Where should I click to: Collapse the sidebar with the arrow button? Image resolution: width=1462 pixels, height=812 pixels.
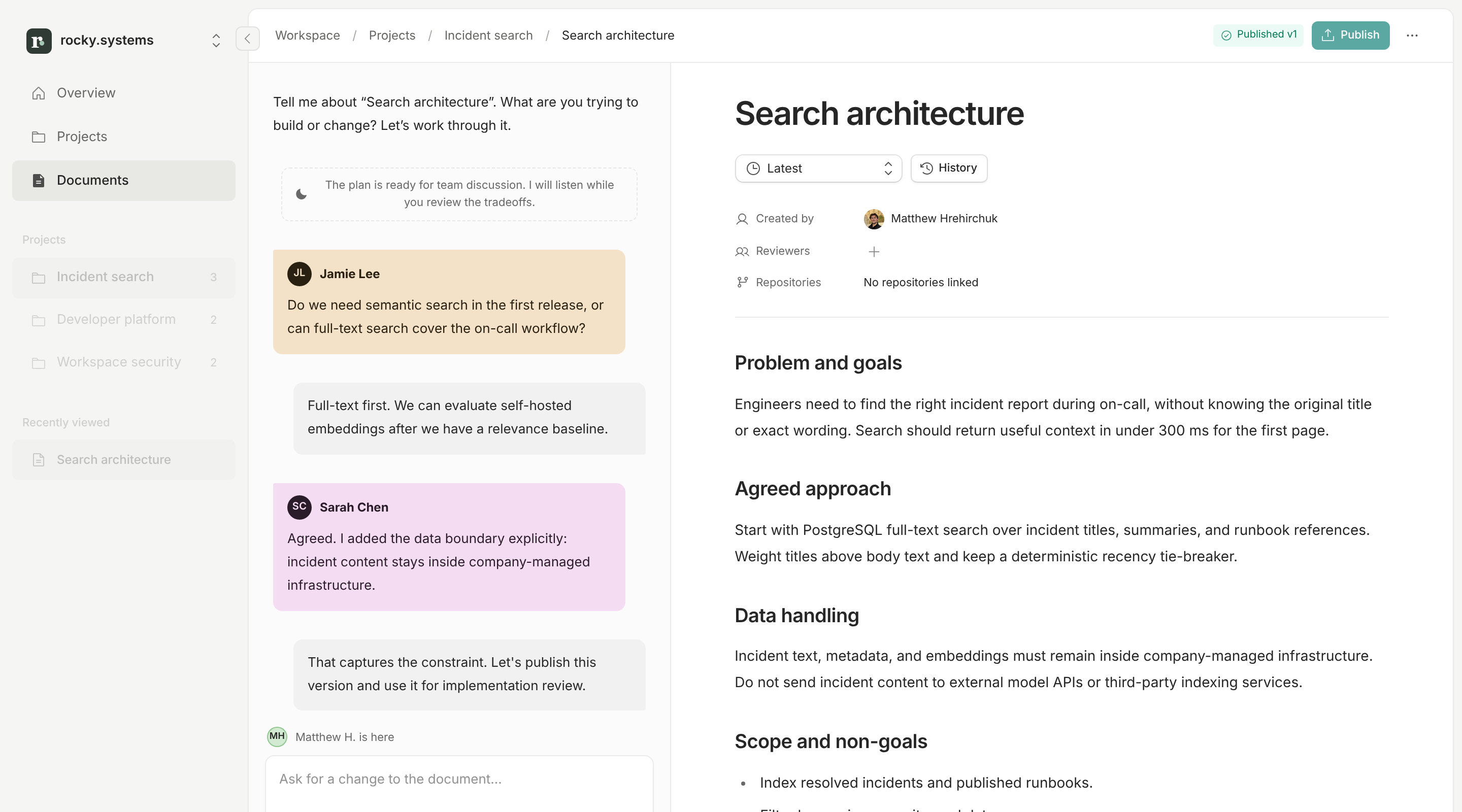247,39
